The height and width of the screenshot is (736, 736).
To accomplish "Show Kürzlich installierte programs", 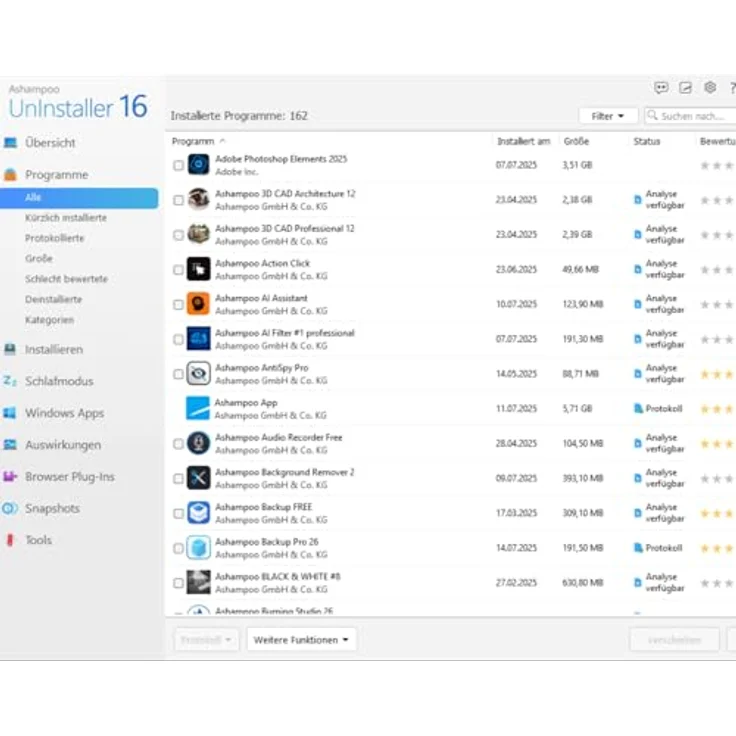I will (x=66, y=218).
